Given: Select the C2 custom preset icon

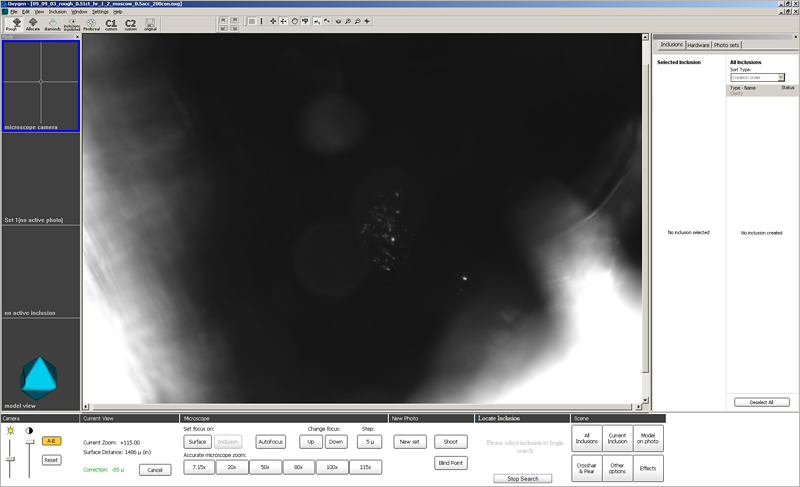Looking at the screenshot, I should [130, 24].
